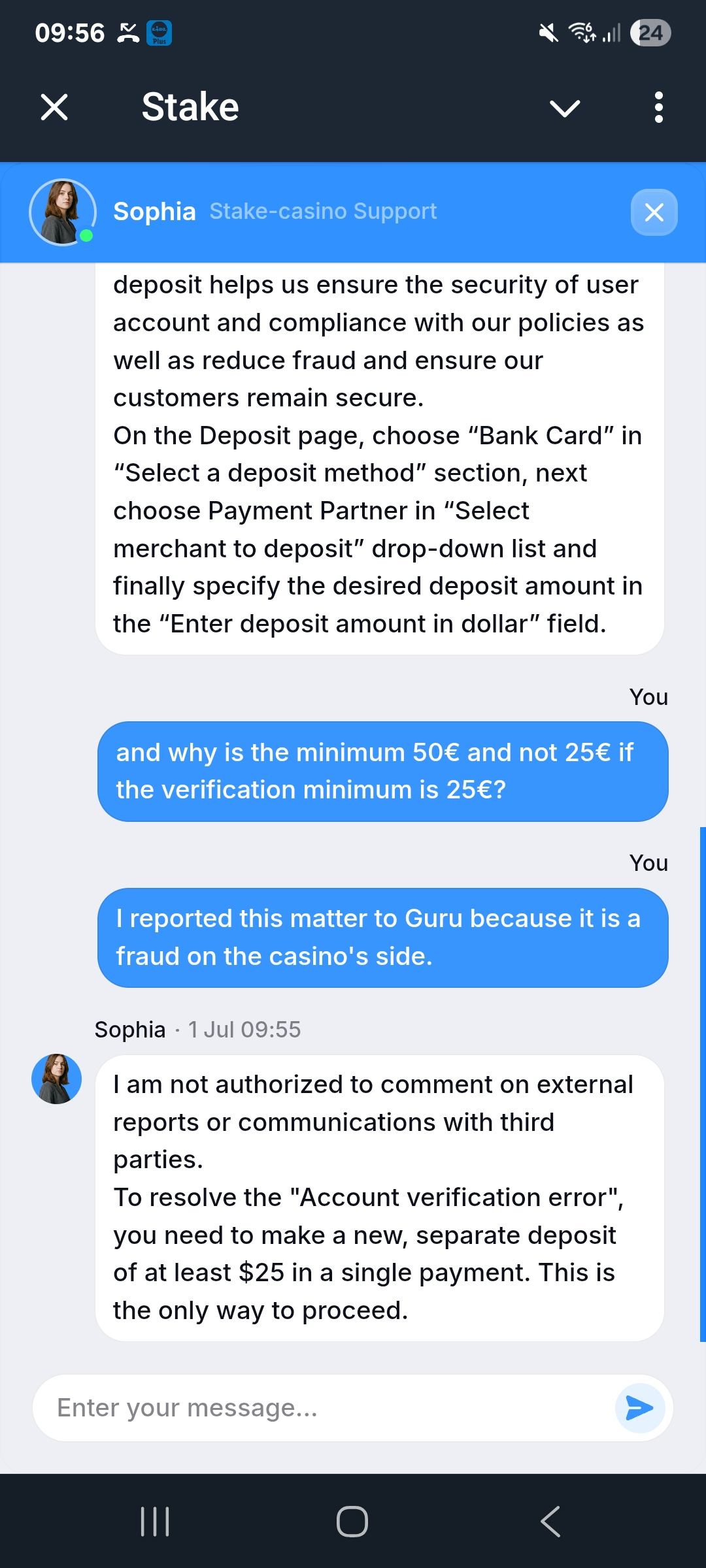Tap the "Stake-casino Support" label in chat header

tap(323, 211)
